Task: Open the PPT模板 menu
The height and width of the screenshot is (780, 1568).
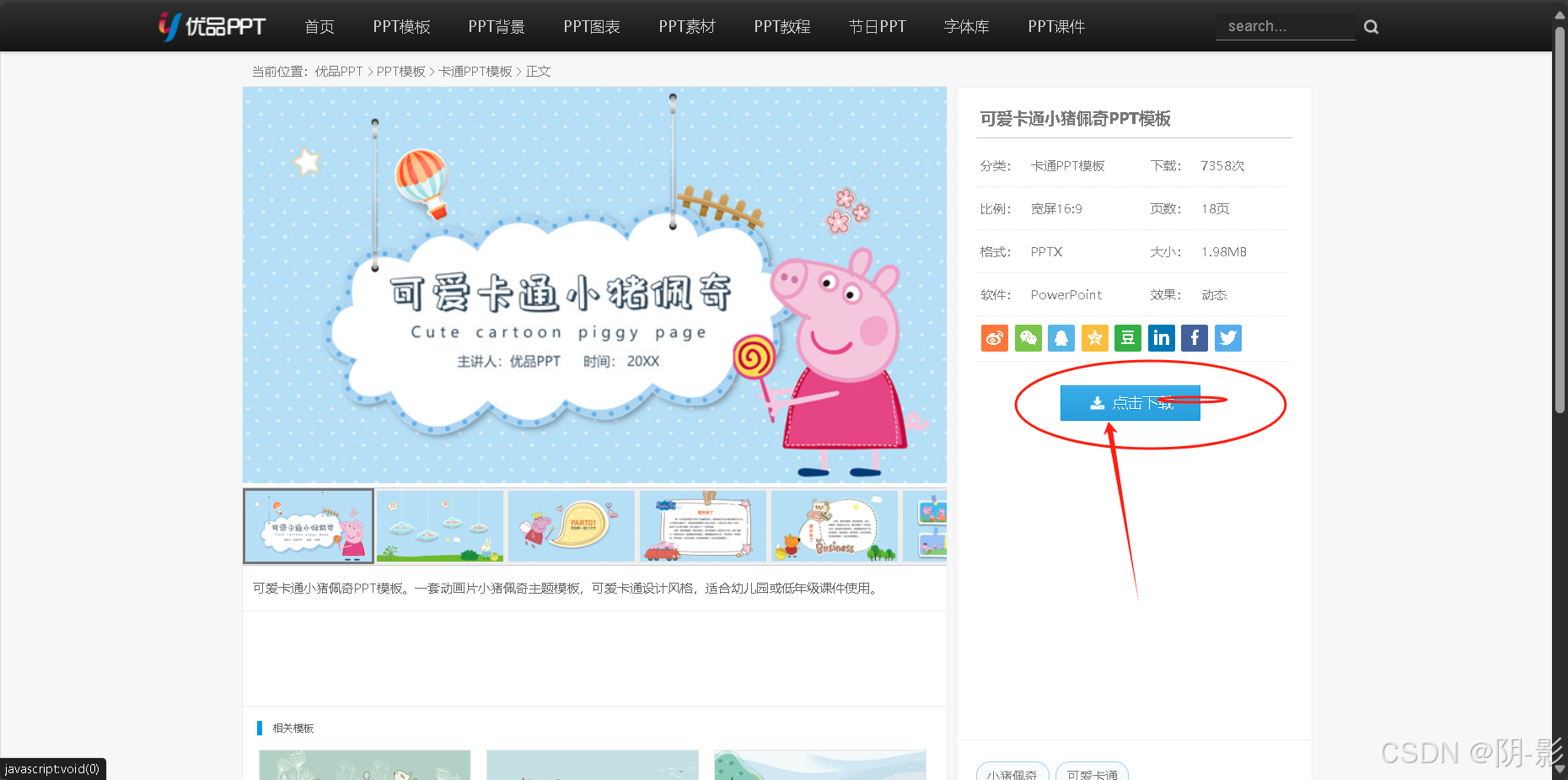Action: tap(402, 27)
